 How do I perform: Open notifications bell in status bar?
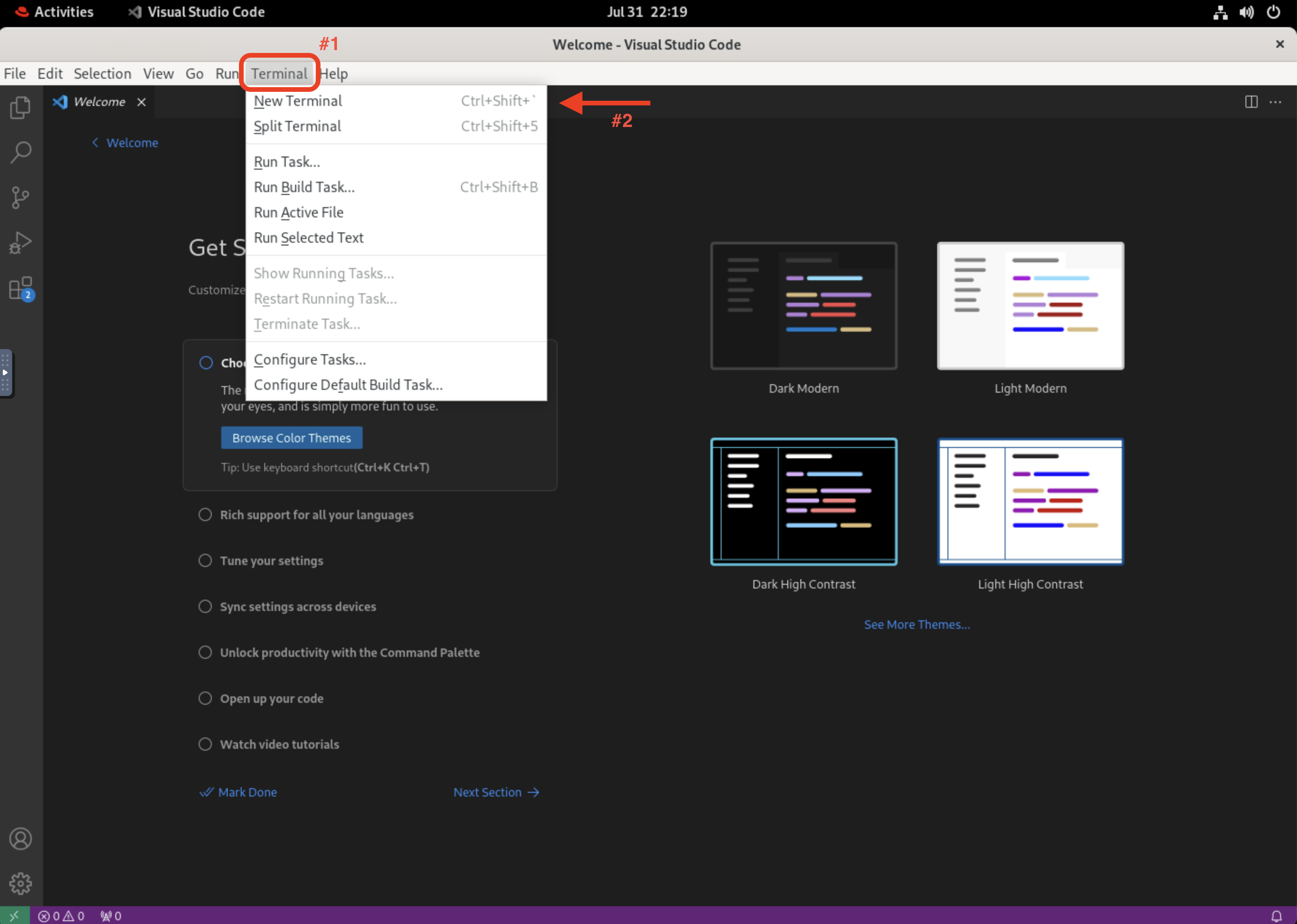[1276, 916]
